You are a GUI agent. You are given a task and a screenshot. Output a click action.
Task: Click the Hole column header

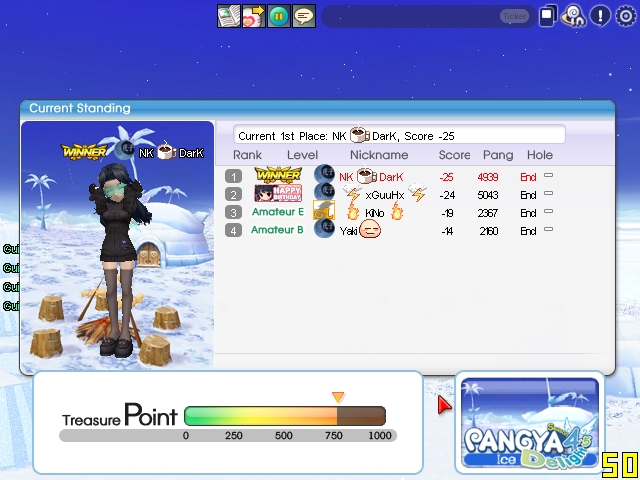(540, 155)
